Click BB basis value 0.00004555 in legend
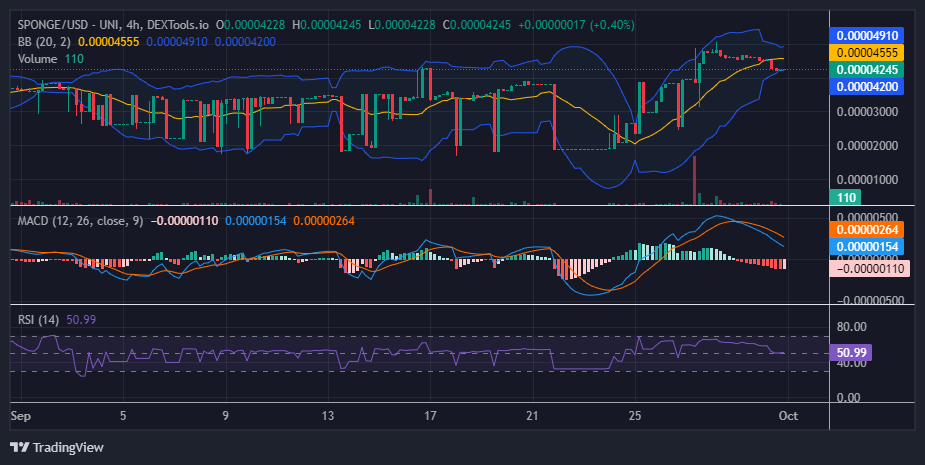The image size is (925, 465). (109, 42)
